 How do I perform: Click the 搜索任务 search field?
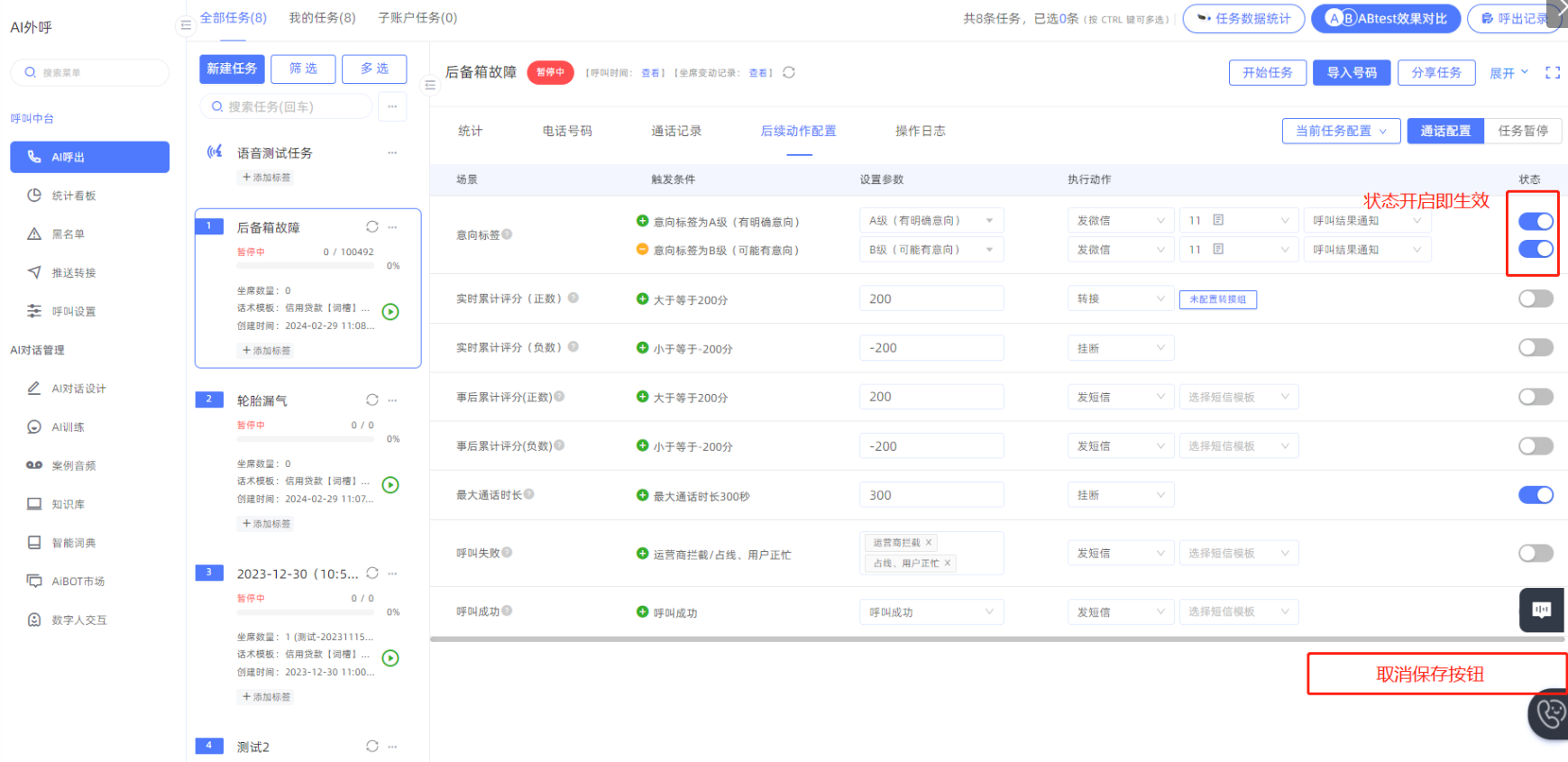click(286, 106)
